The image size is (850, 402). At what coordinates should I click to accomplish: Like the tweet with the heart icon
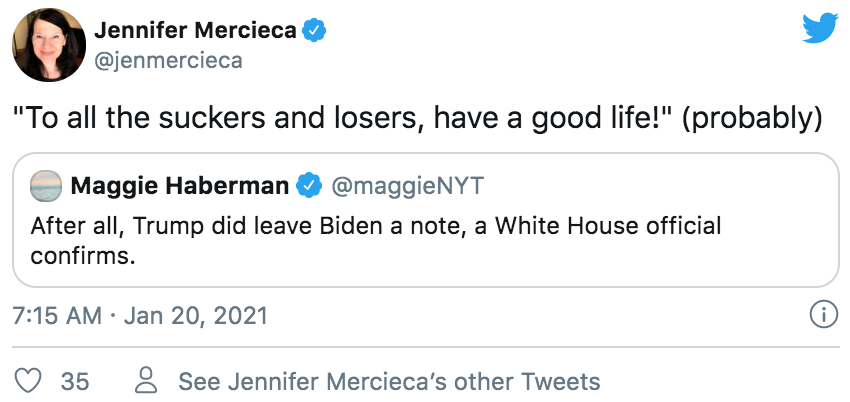29,381
